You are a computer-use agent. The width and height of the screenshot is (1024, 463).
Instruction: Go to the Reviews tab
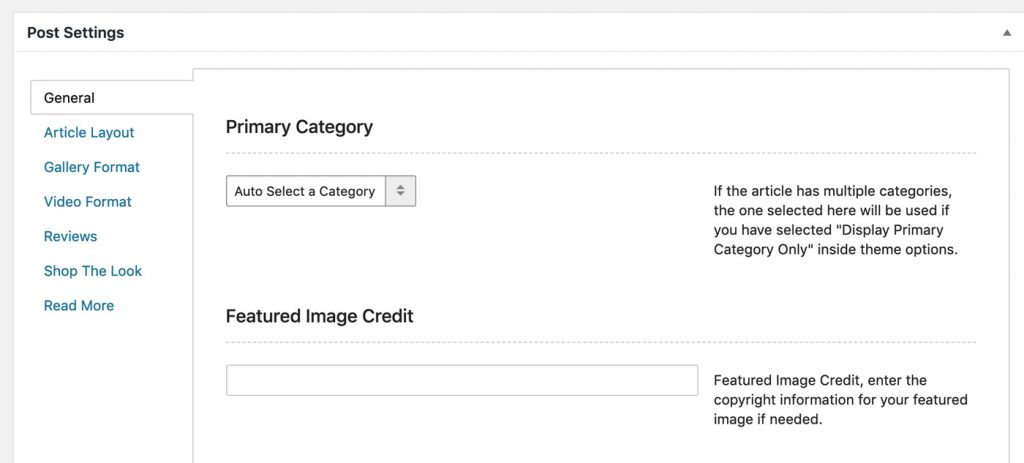point(71,236)
